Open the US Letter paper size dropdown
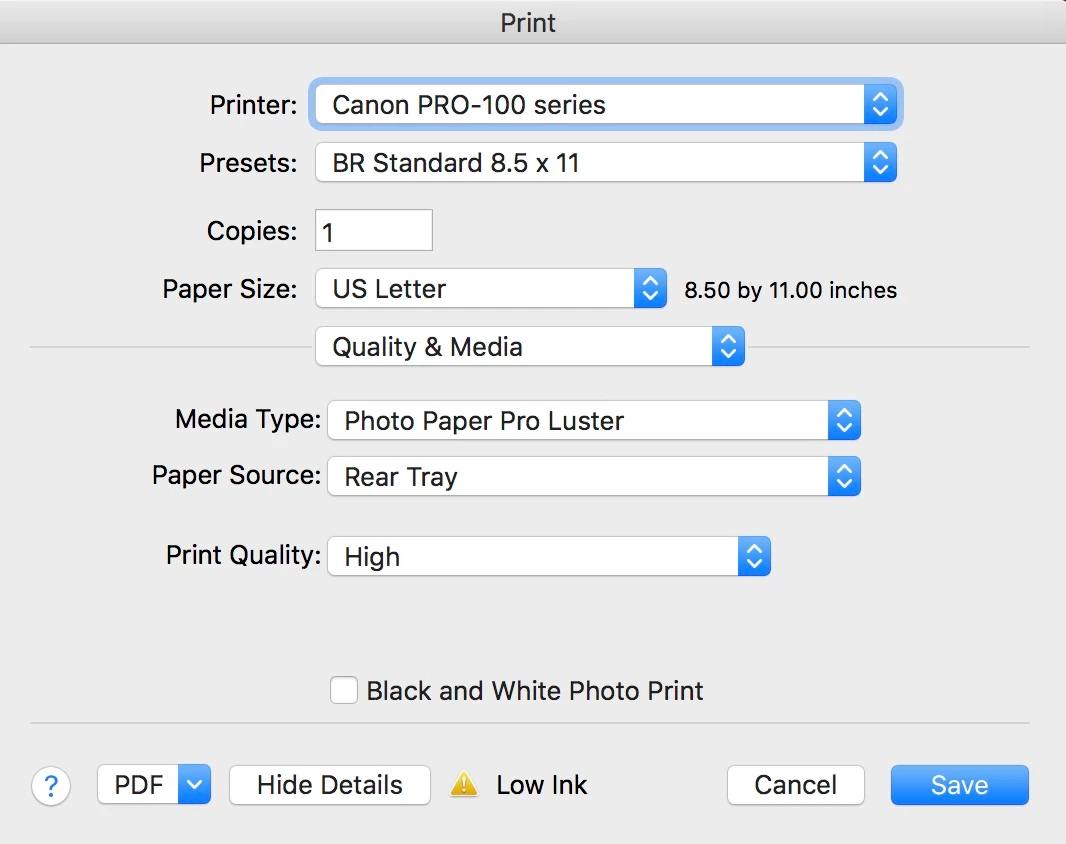Screen dimensions: 1066x844 click(491, 288)
